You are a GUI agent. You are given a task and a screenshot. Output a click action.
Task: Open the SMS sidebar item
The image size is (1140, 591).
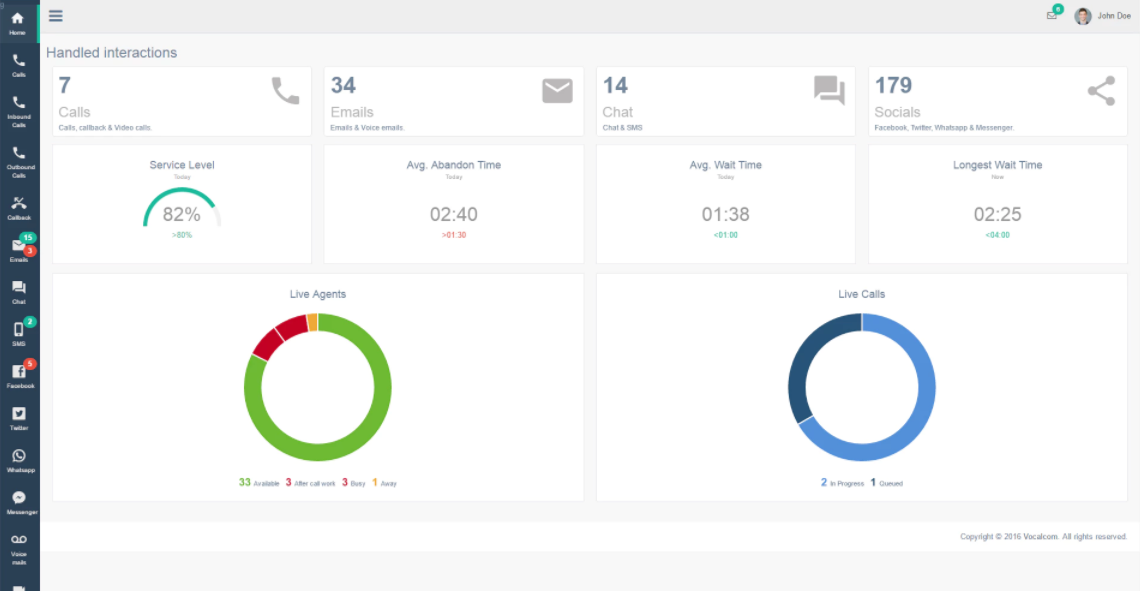(19, 334)
